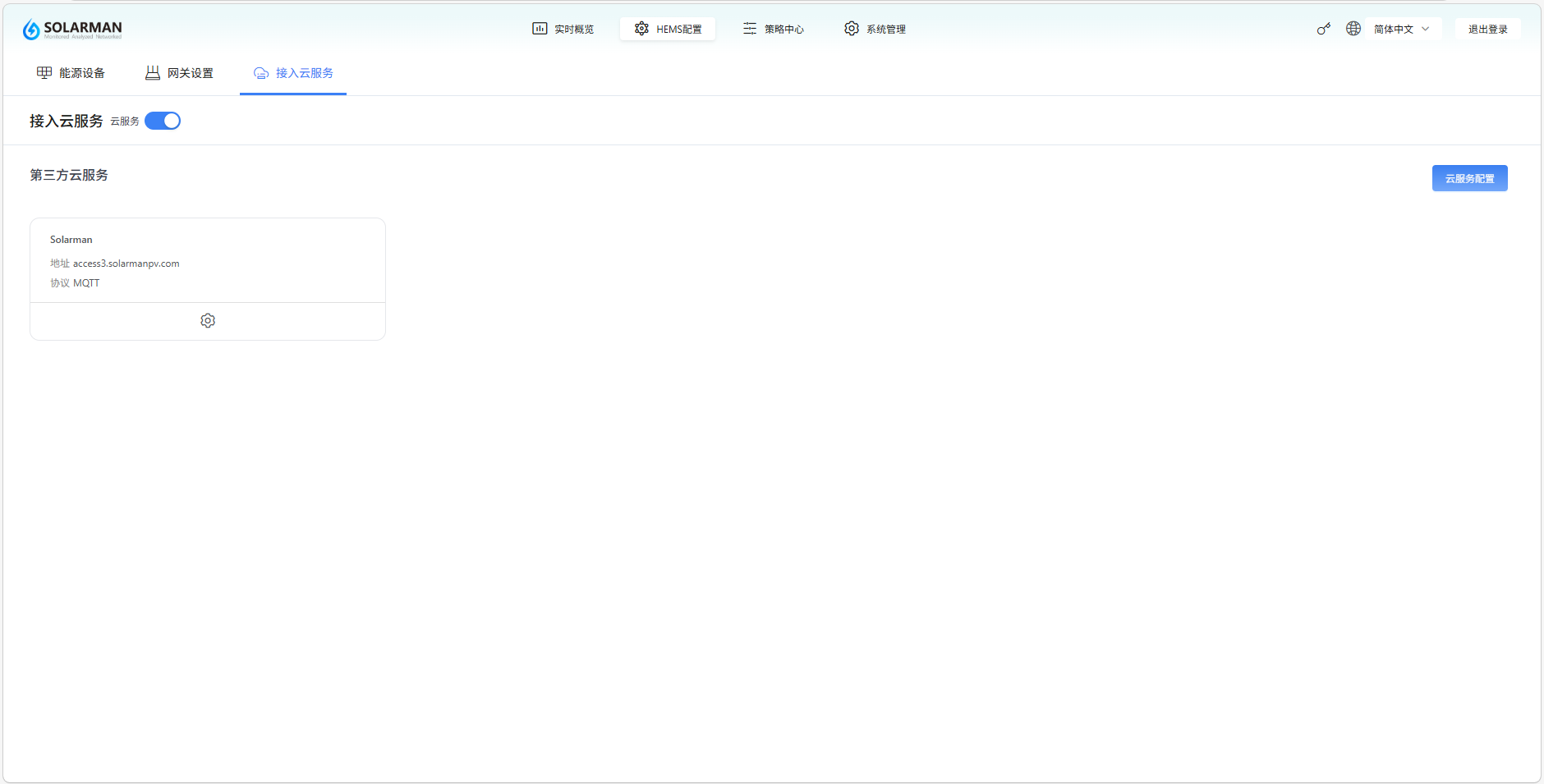Viewport: 1544px width, 784px height.
Task: Click the sliders icon for 策略中心
Action: (750, 29)
